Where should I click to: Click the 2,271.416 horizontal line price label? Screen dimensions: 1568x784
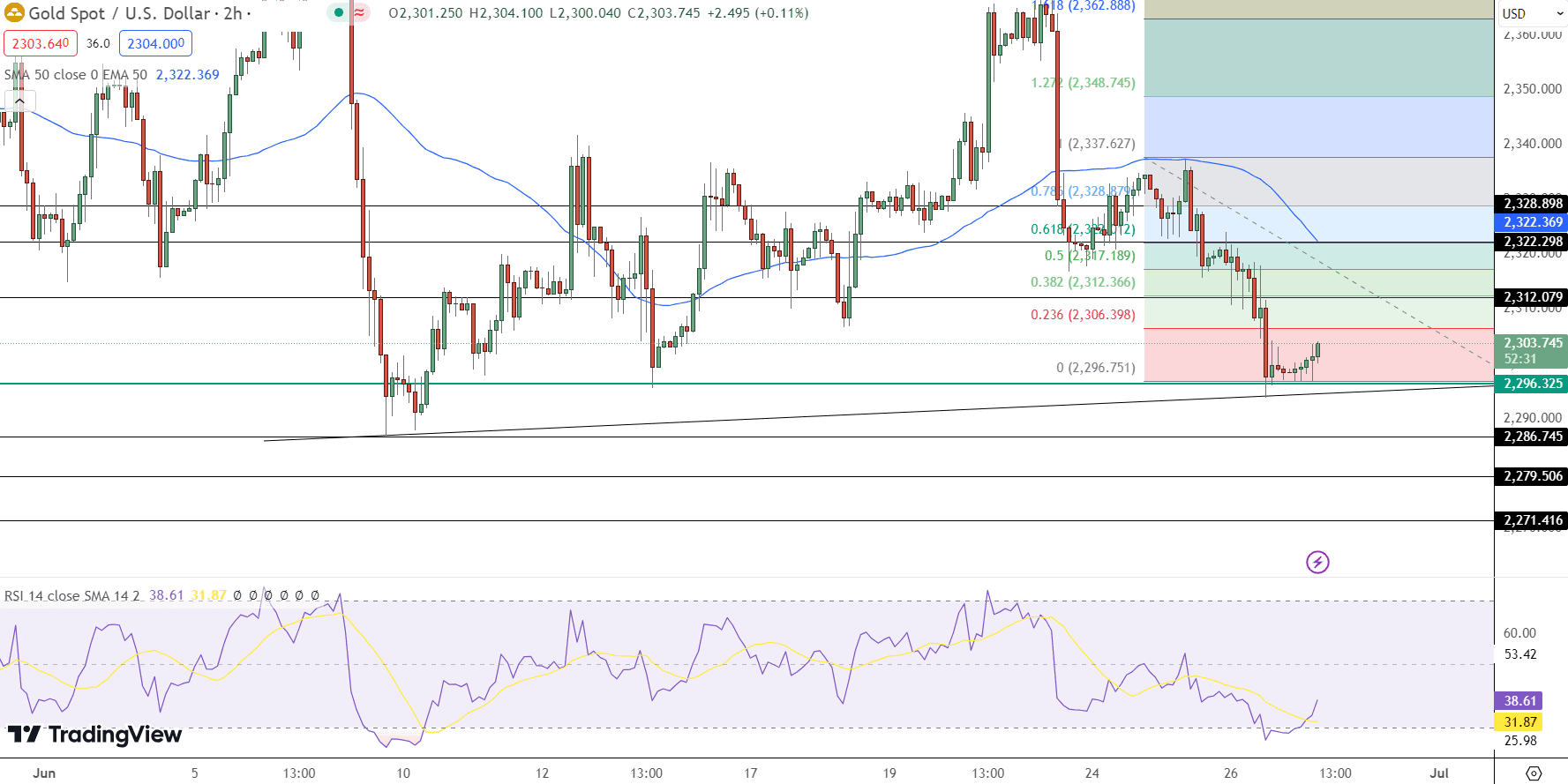pyautogui.click(x=1533, y=520)
